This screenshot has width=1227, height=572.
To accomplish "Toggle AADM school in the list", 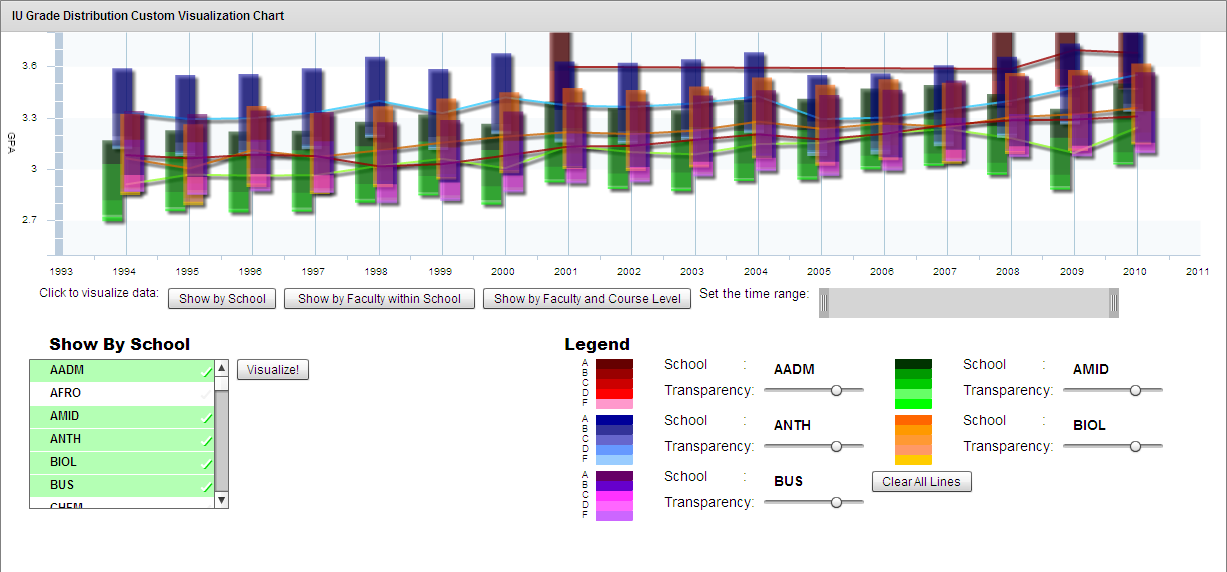I will (122, 370).
